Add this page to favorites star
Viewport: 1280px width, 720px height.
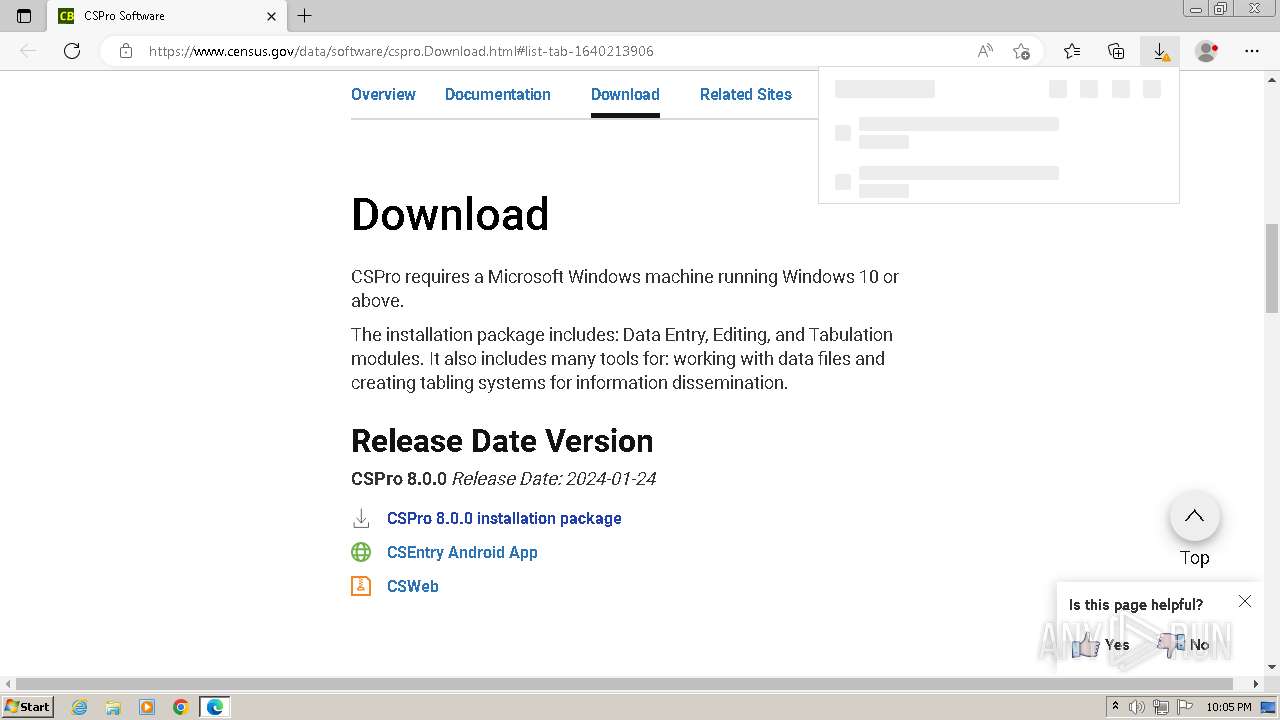pyautogui.click(x=1021, y=51)
